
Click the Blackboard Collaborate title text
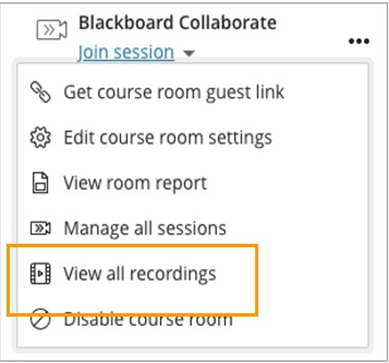pos(177,23)
